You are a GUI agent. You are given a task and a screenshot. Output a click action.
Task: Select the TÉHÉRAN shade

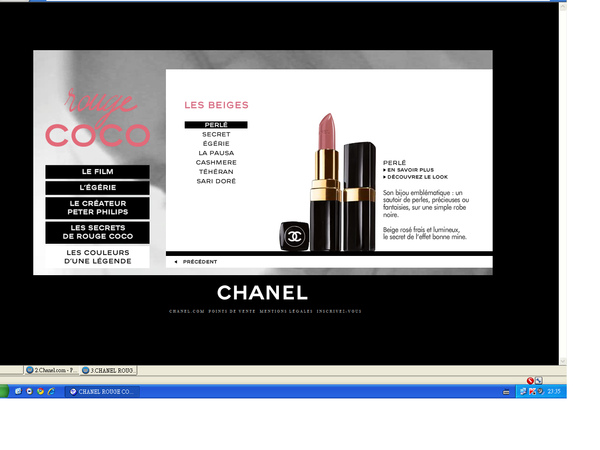pos(216,172)
